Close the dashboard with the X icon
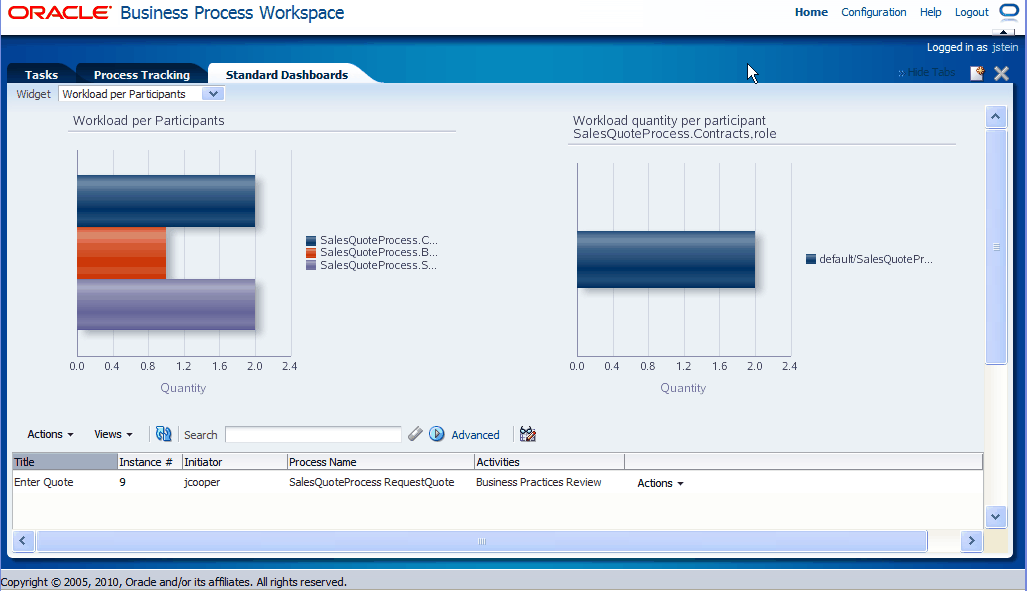This screenshot has height=591, width=1027. point(1001,73)
